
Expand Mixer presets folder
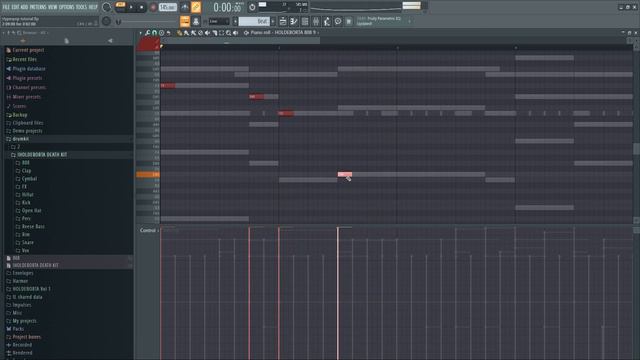coord(27,97)
